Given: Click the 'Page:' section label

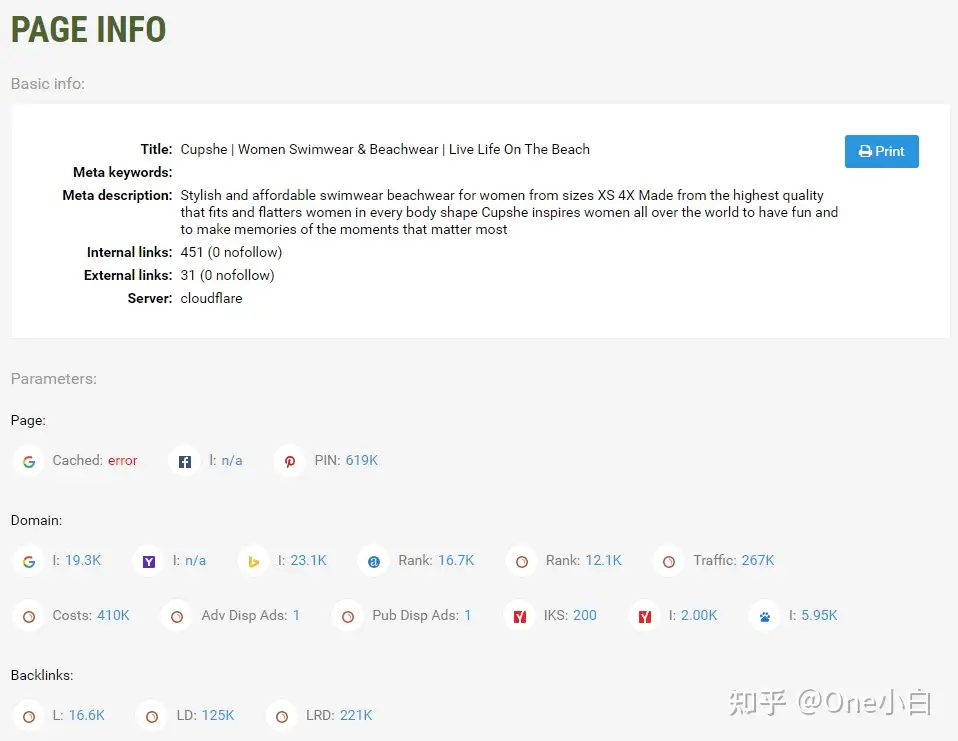Looking at the screenshot, I should (x=28, y=420).
